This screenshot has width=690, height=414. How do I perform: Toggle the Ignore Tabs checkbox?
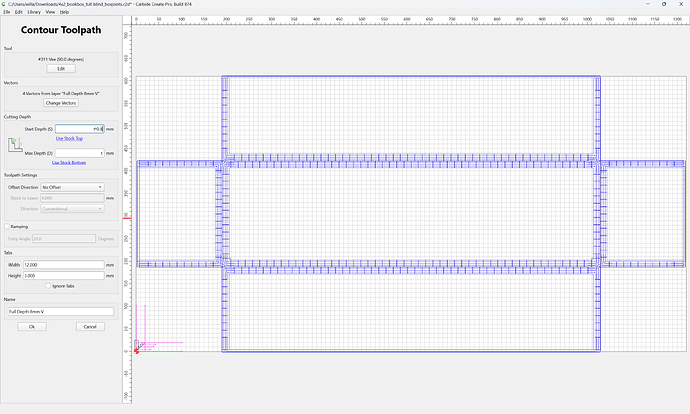[x=48, y=286]
